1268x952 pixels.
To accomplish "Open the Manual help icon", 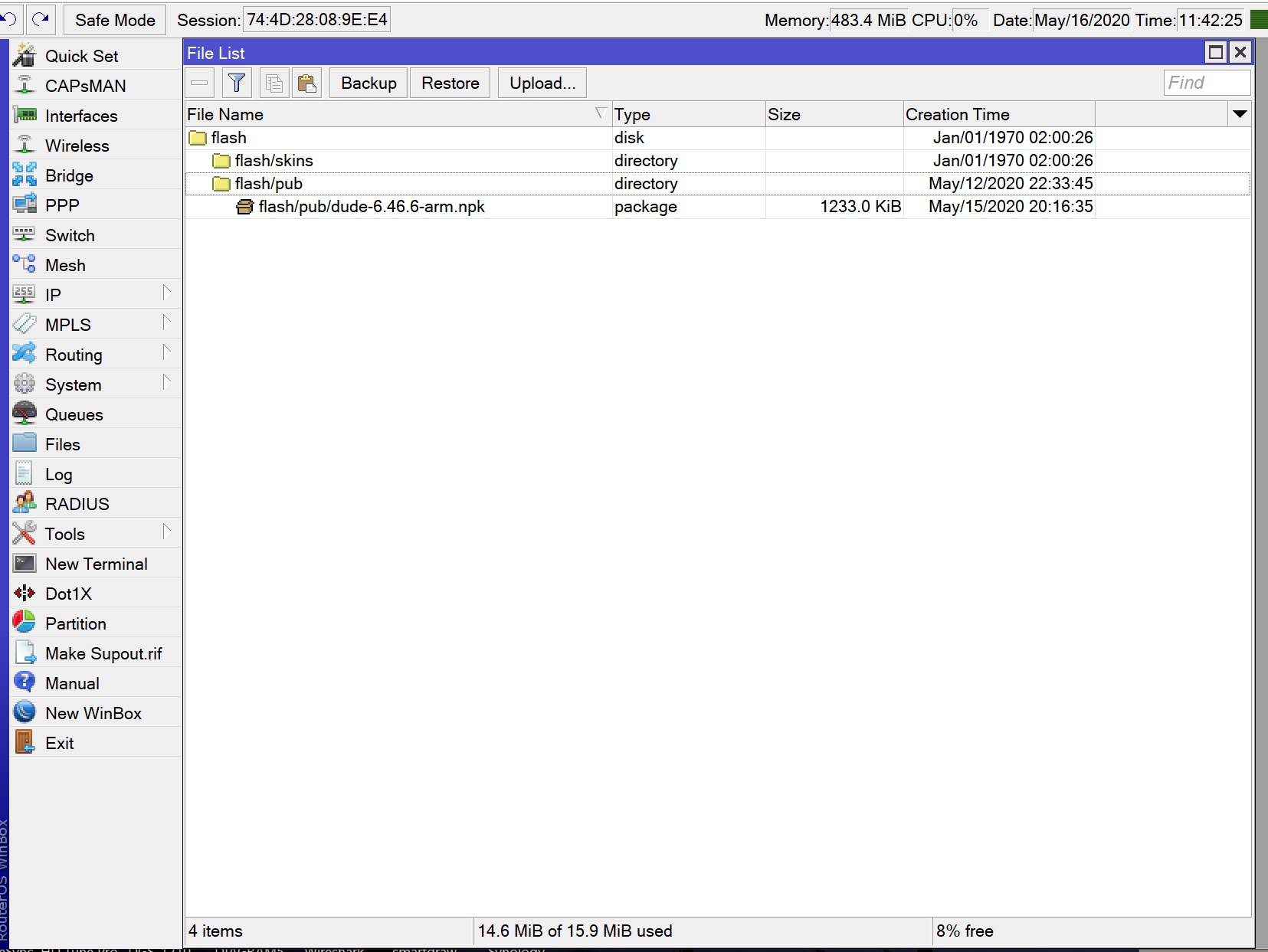I will tap(25, 682).
